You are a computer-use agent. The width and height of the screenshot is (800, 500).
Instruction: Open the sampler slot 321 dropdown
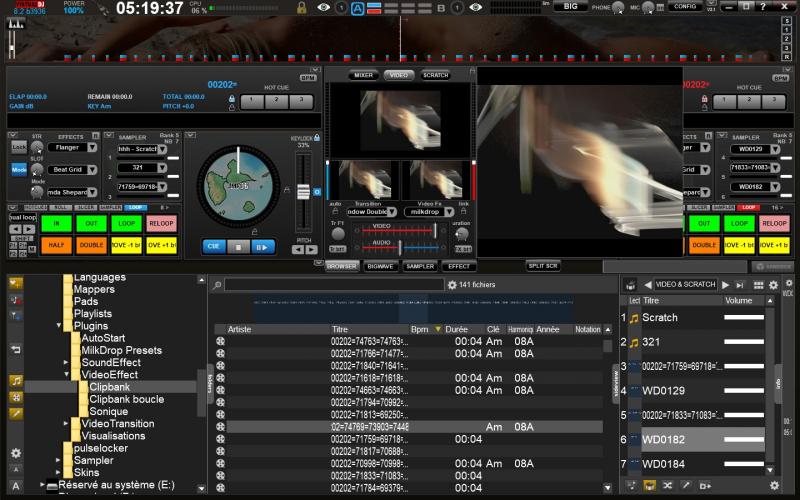(x=162, y=168)
